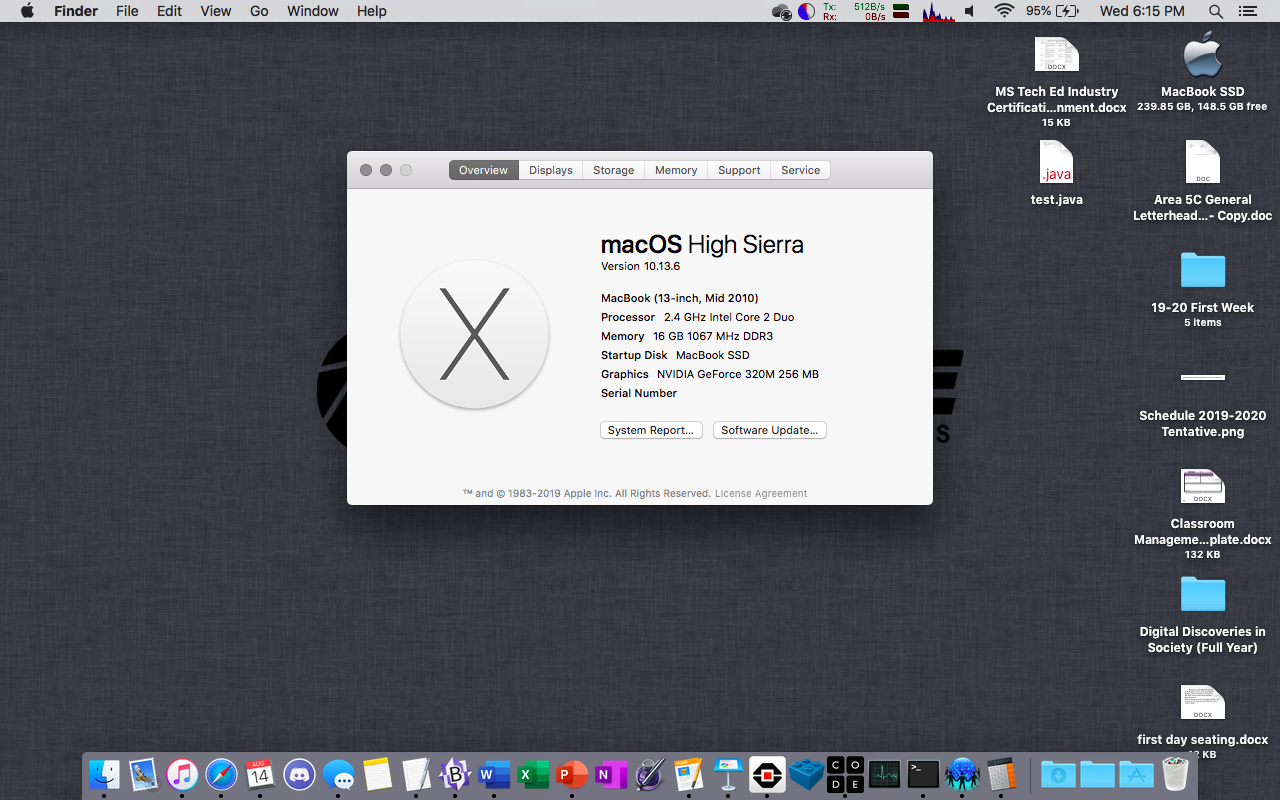
Task: Select Digital Discoveries in Society folder
Action: tap(1203, 614)
